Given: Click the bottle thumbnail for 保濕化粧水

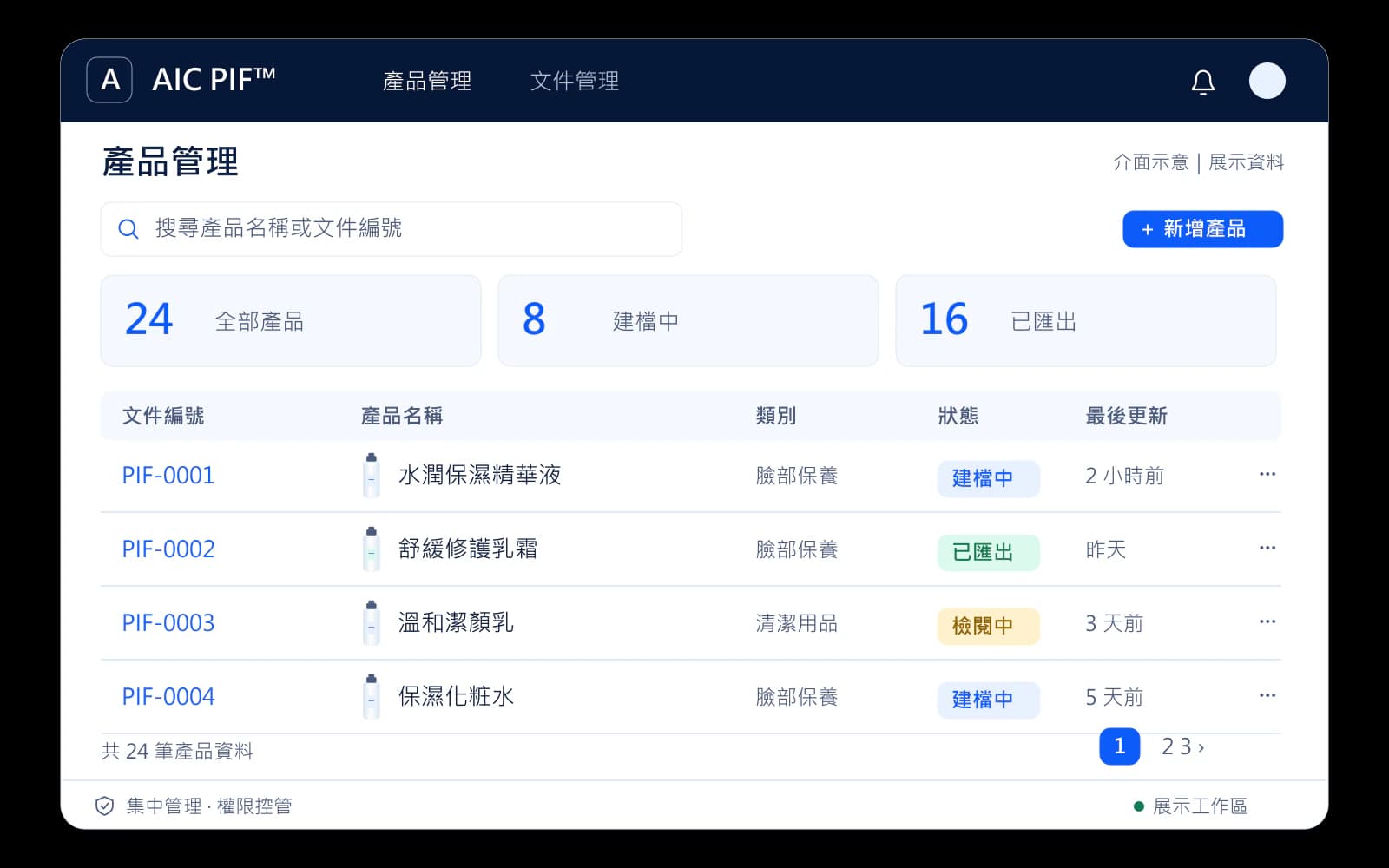Looking at the screenshot, I should coord(372,696).
